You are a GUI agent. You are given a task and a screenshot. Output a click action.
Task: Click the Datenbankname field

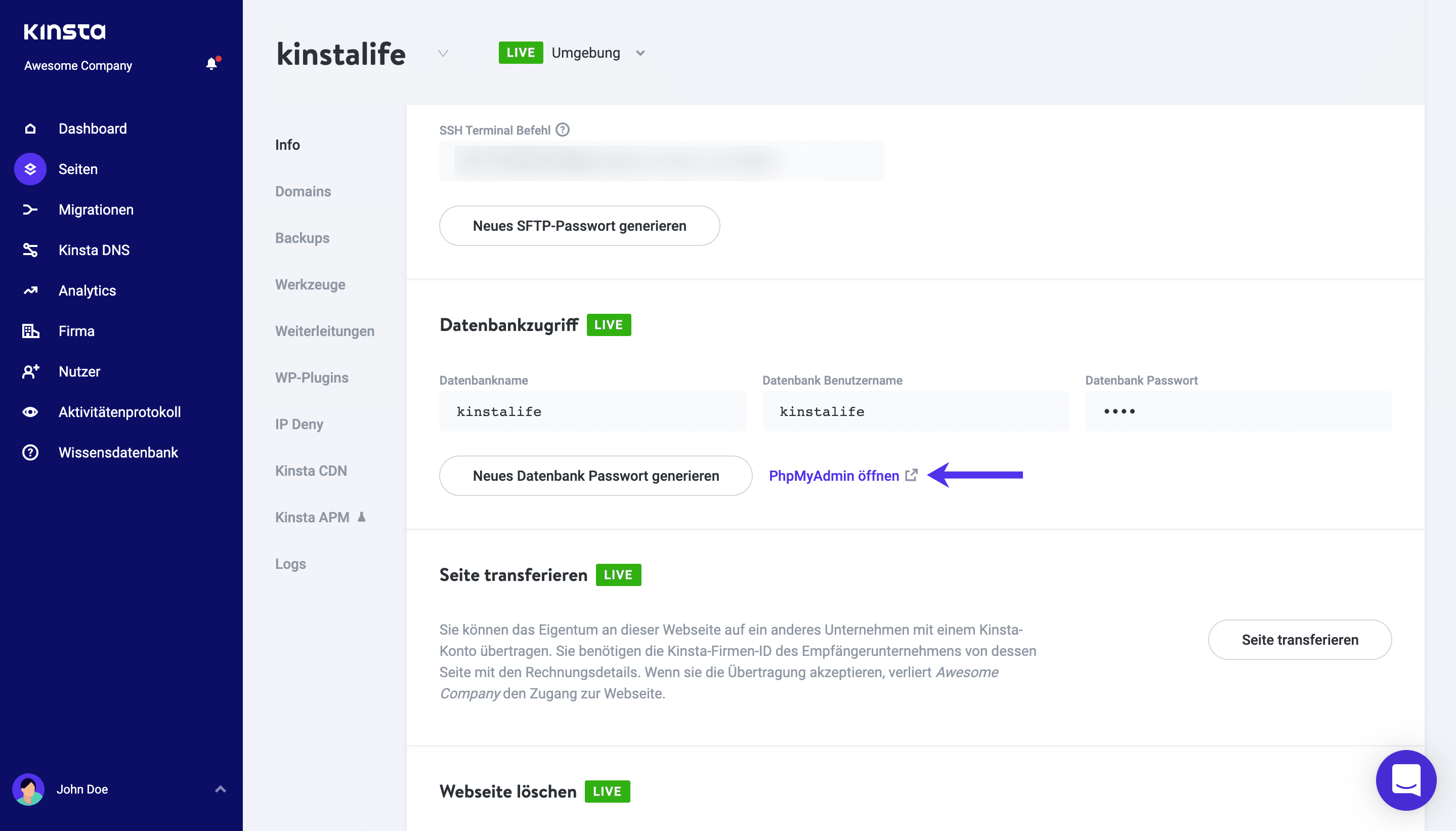[593, 411]
